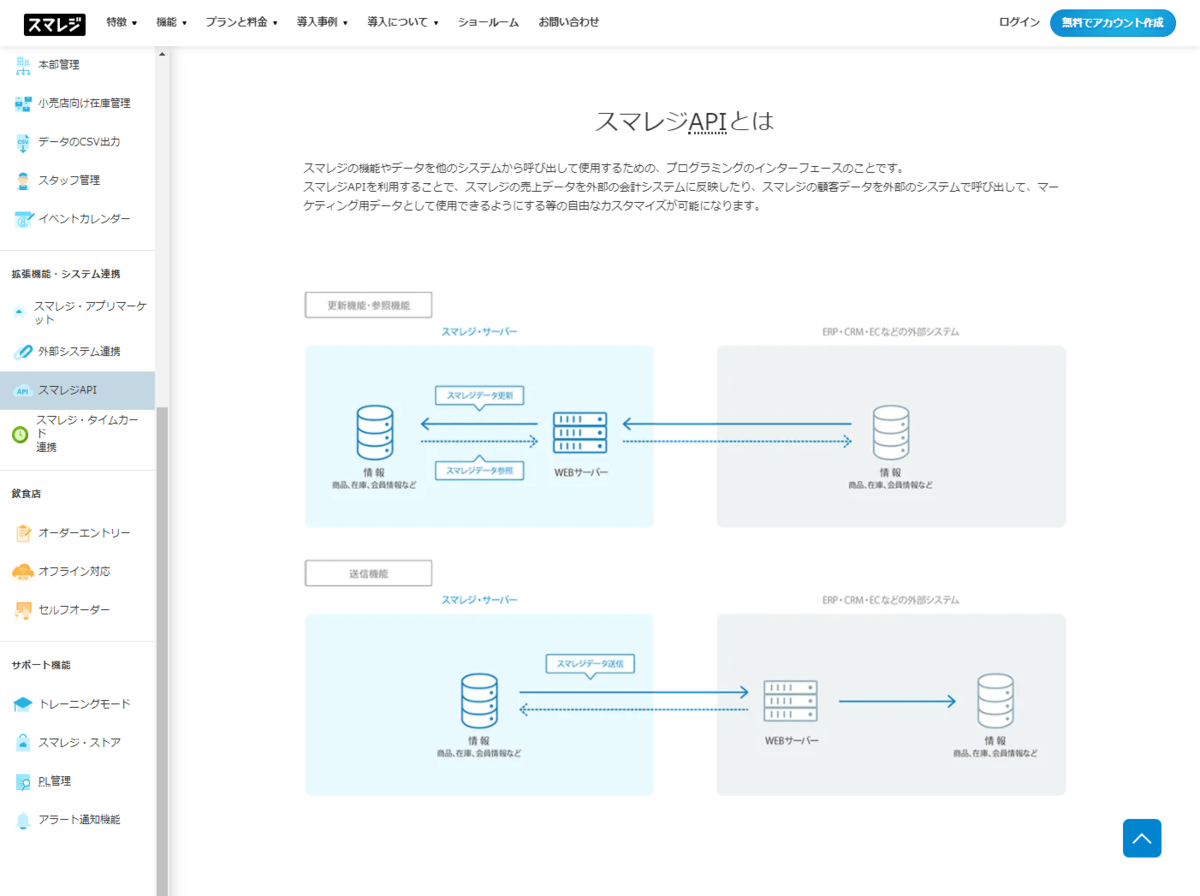
Task: Click the 外部システム連携 link icon
Action: tap(22, 352)
